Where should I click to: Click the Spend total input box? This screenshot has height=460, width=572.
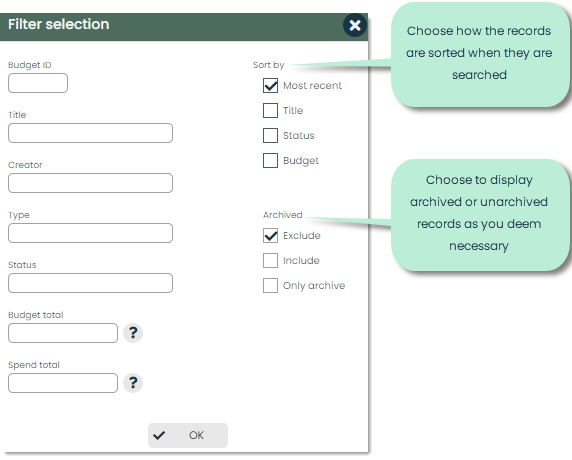63,383
